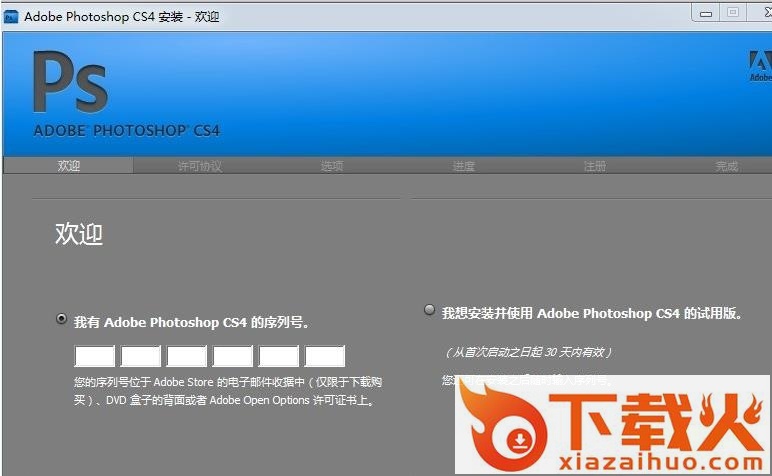Click the '从首次启动之日起 30 天内有效' note
772x476 pixels.
point(528,352)
